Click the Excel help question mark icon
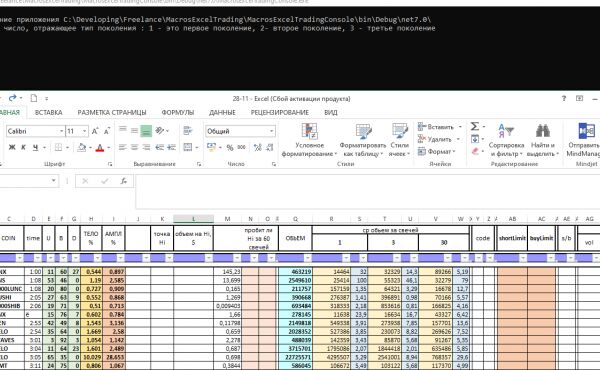The height and width of the screenshot is (370, 600). pos(564,98)
